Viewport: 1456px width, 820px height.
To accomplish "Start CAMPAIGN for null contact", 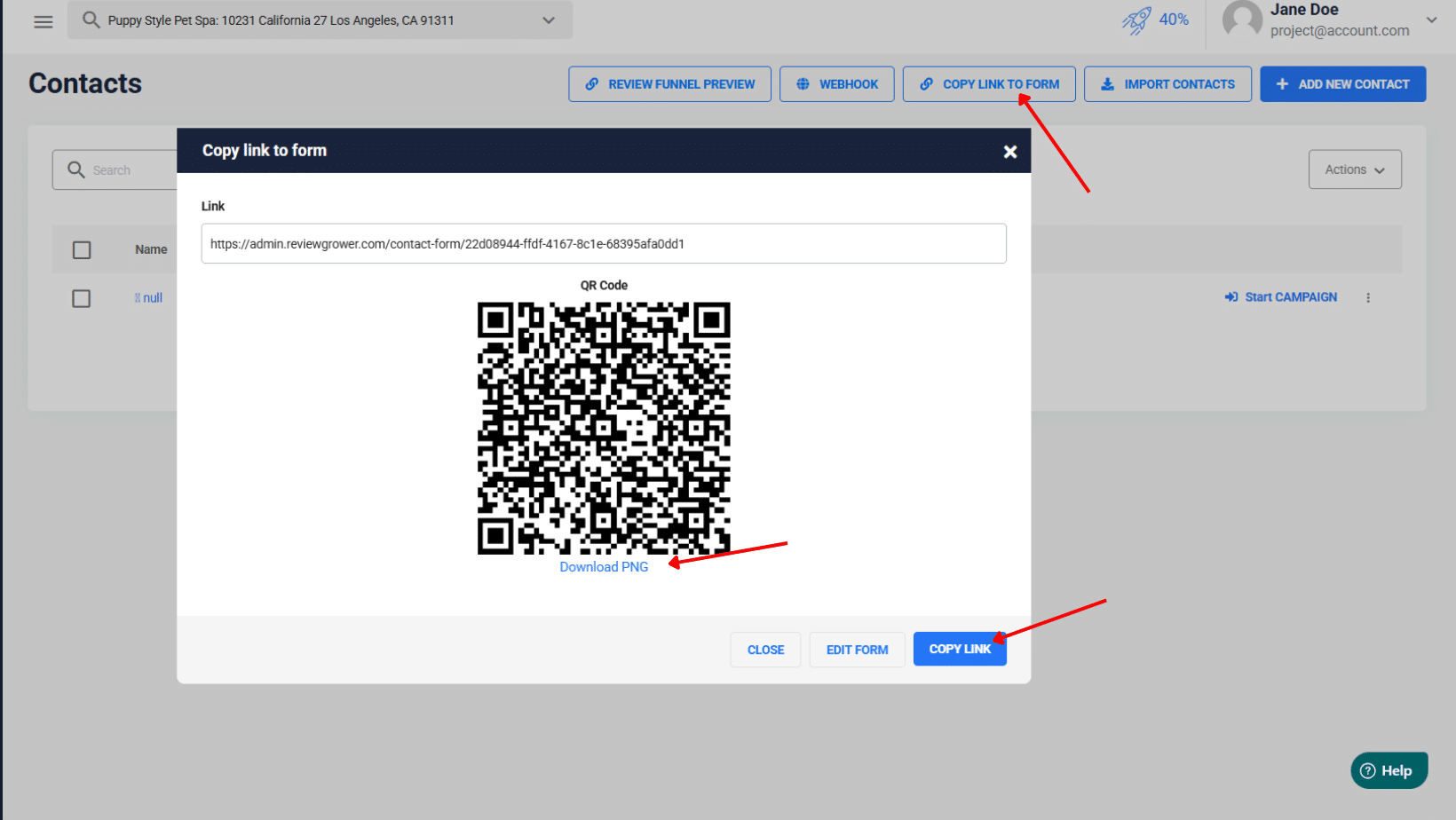I will [x=1280, y=297].
